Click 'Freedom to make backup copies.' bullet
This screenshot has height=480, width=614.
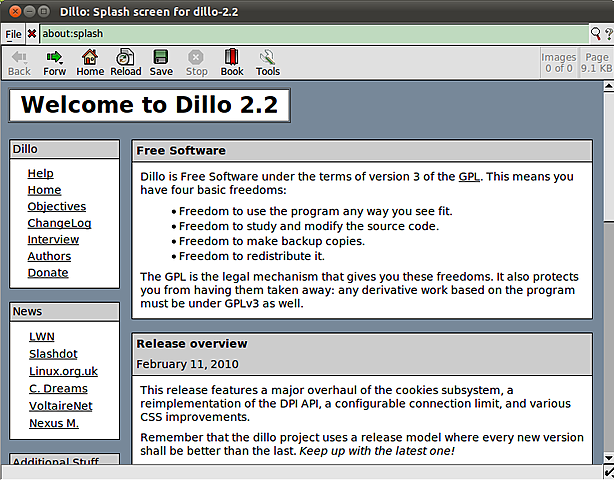click(272, 241)
